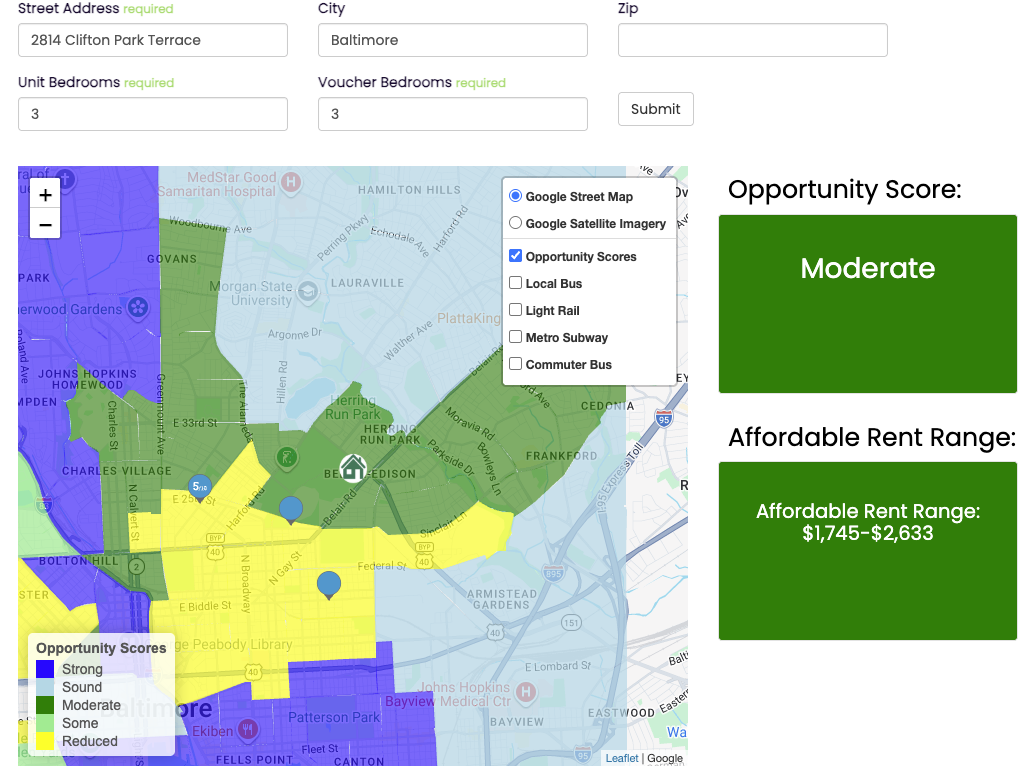
Task: Click the Morgan State University graduation cap icon
Action: pos(309,289)
